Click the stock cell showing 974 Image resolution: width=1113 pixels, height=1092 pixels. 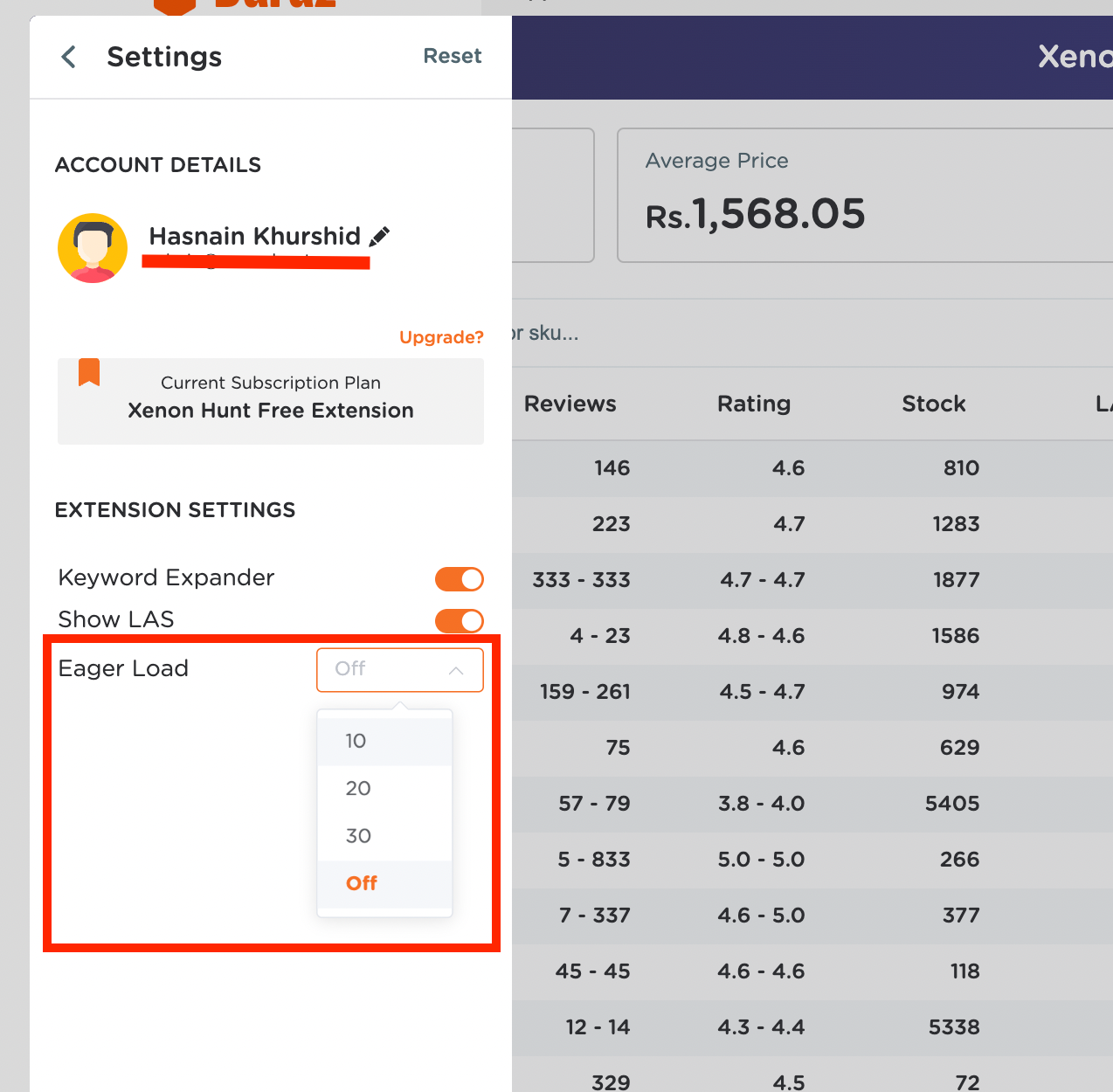point(961,692)
